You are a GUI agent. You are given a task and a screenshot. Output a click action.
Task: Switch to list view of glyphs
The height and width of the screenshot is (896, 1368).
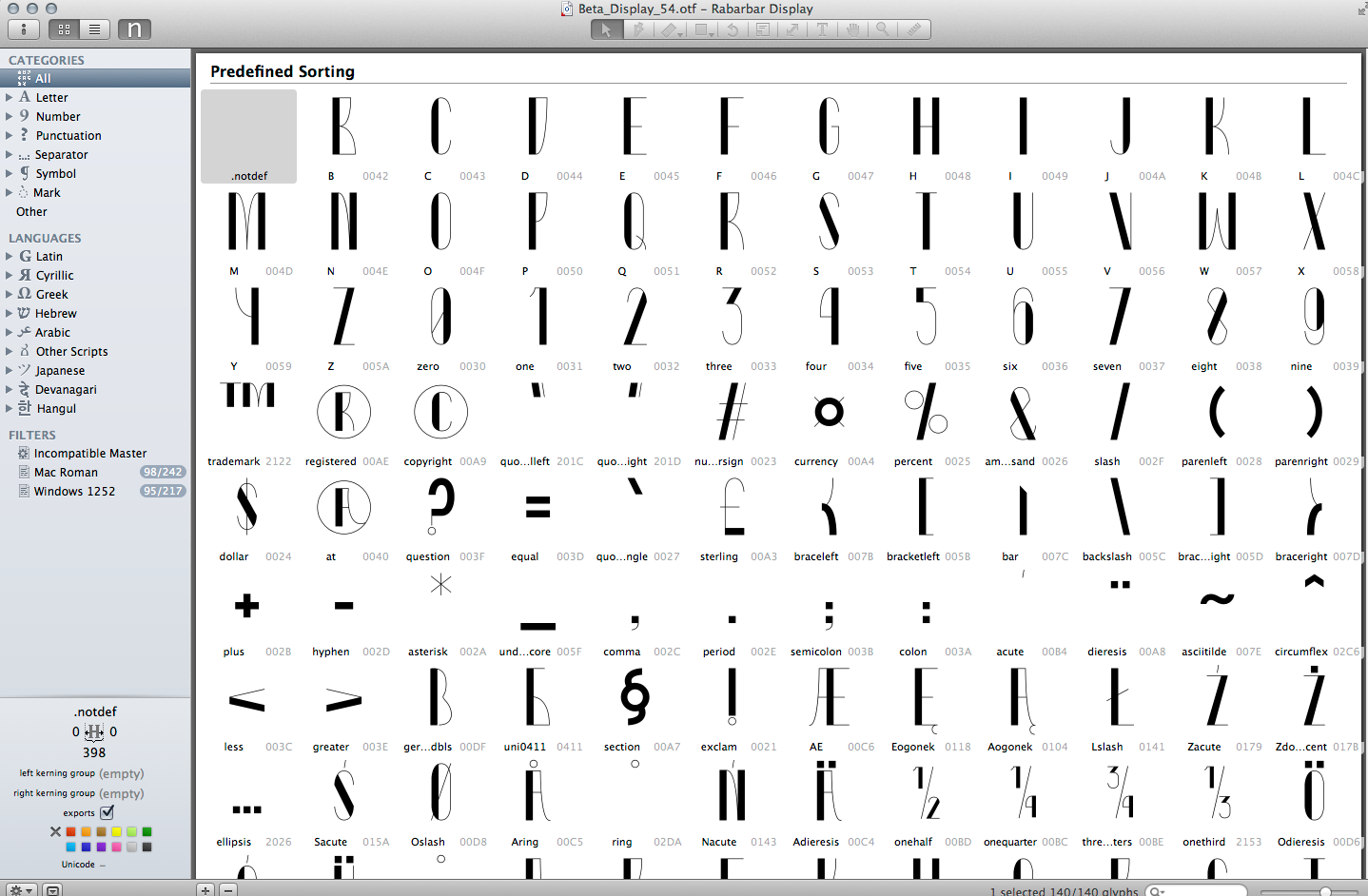point(94,29)
